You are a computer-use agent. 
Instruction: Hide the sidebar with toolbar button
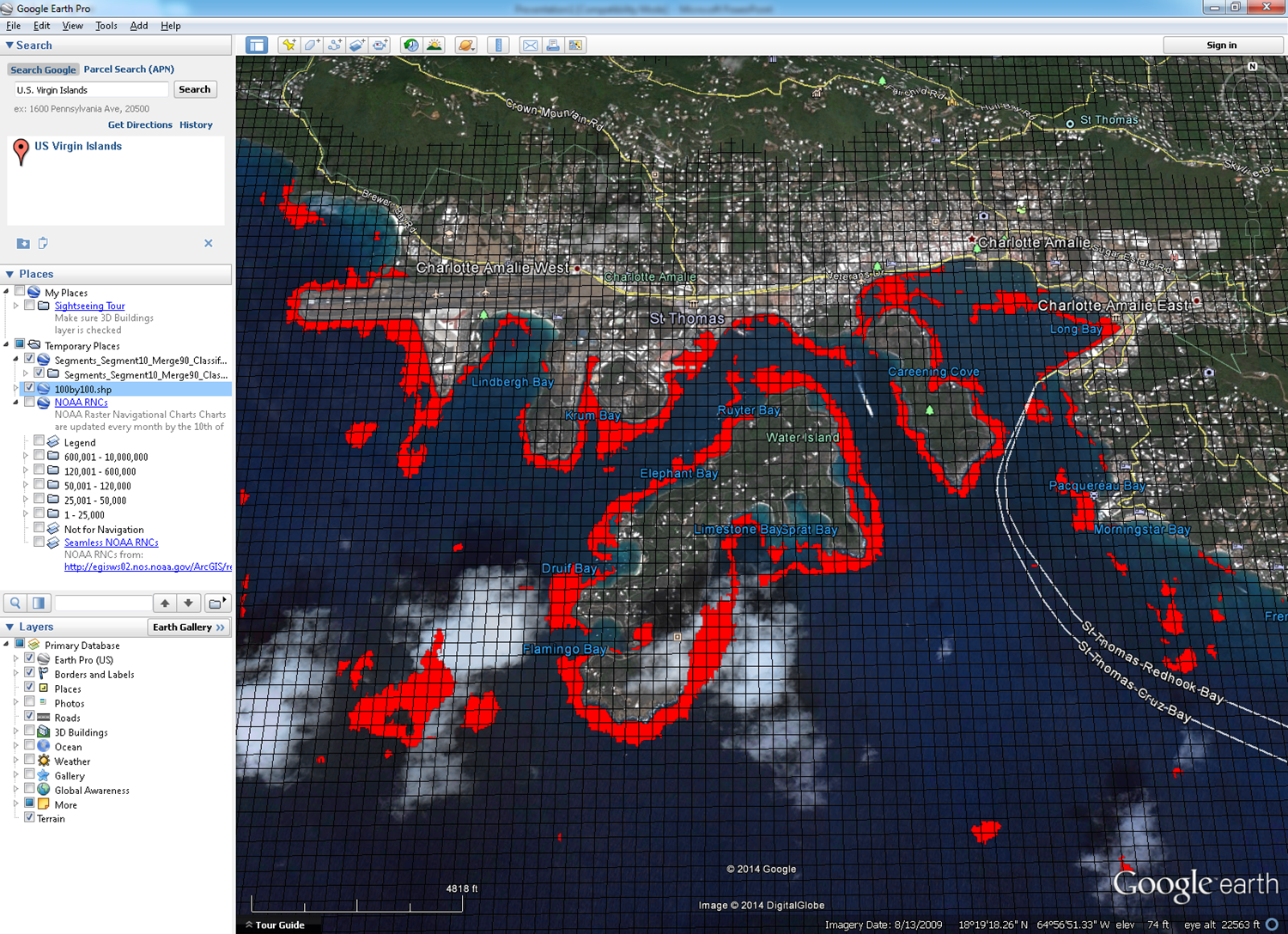pyautogui.click(x=256, y=45)
